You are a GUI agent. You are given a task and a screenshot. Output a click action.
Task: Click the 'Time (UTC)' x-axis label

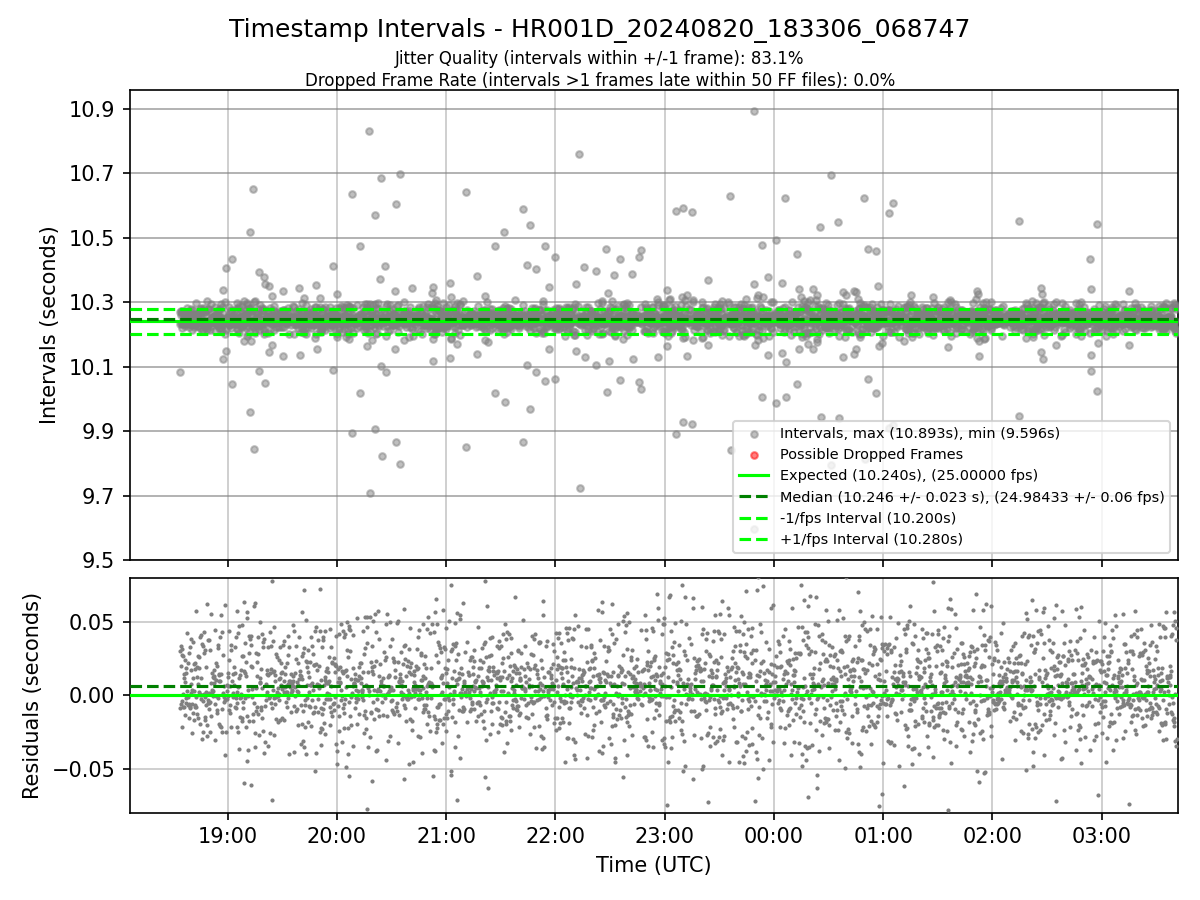[x=653, y=865]
